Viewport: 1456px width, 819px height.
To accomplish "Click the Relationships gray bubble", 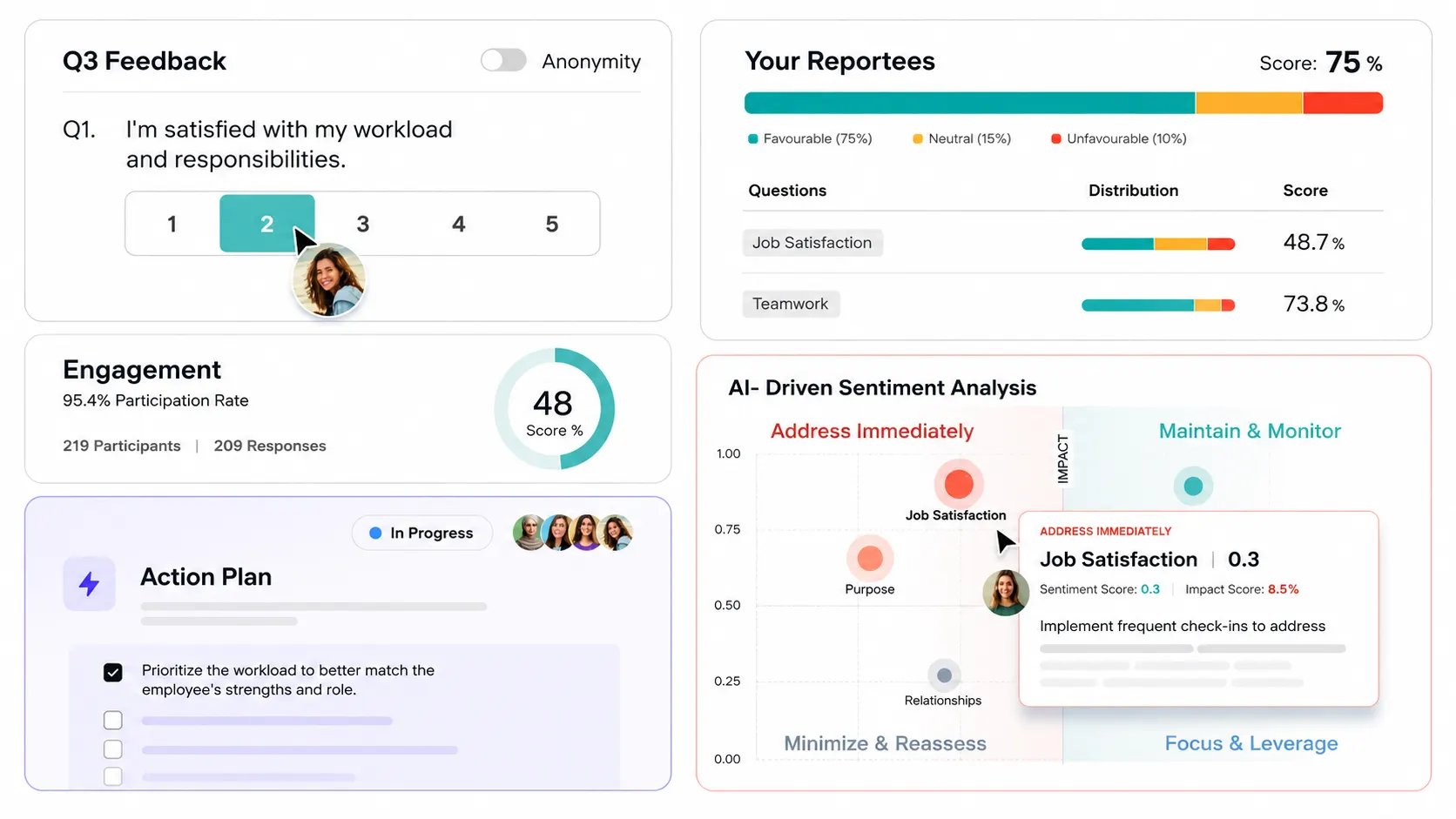I will click(944, 675).
